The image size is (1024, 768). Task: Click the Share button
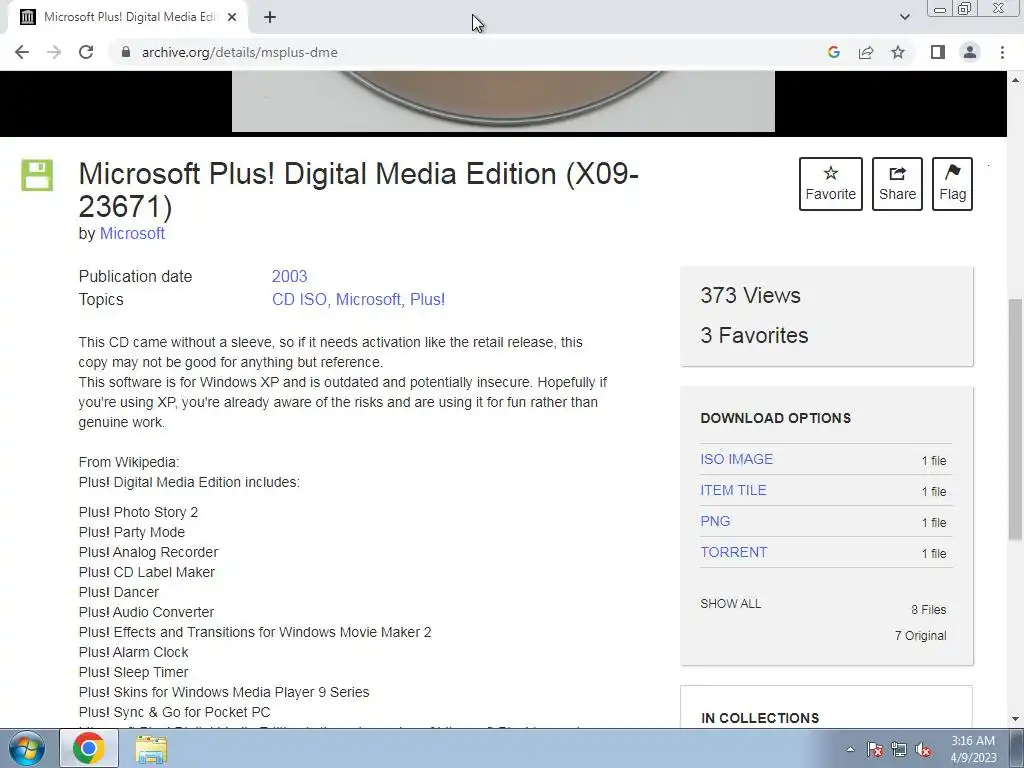[897, 184]
